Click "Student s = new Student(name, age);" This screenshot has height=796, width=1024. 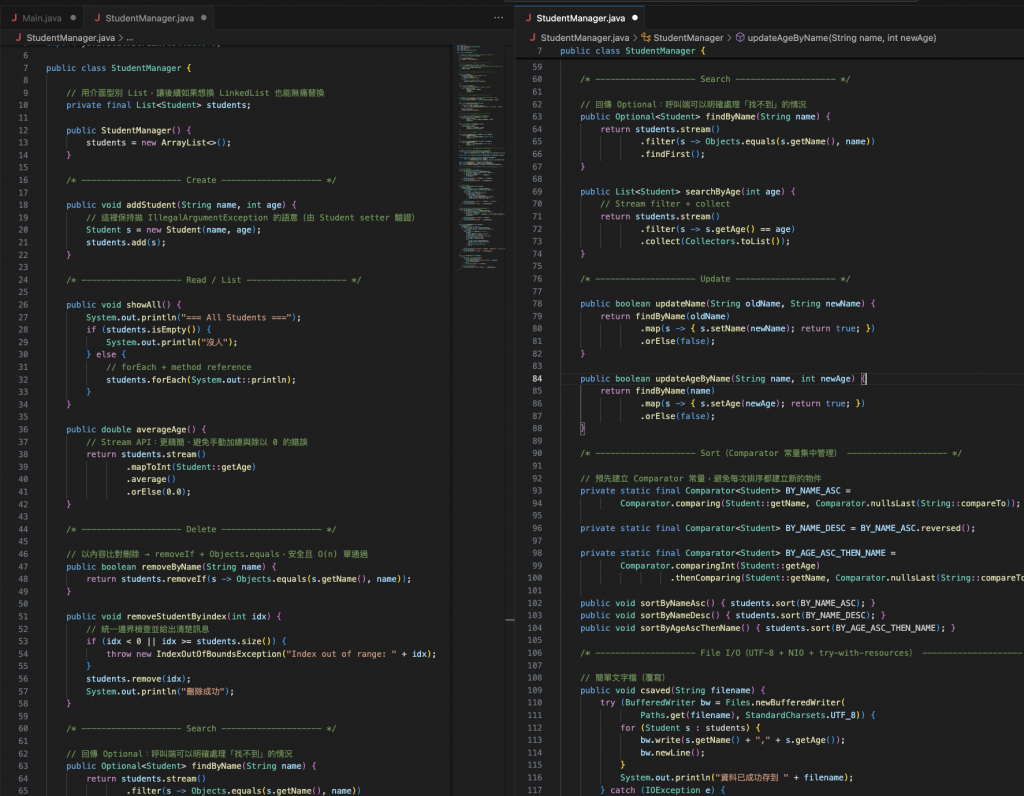(173, 230)
